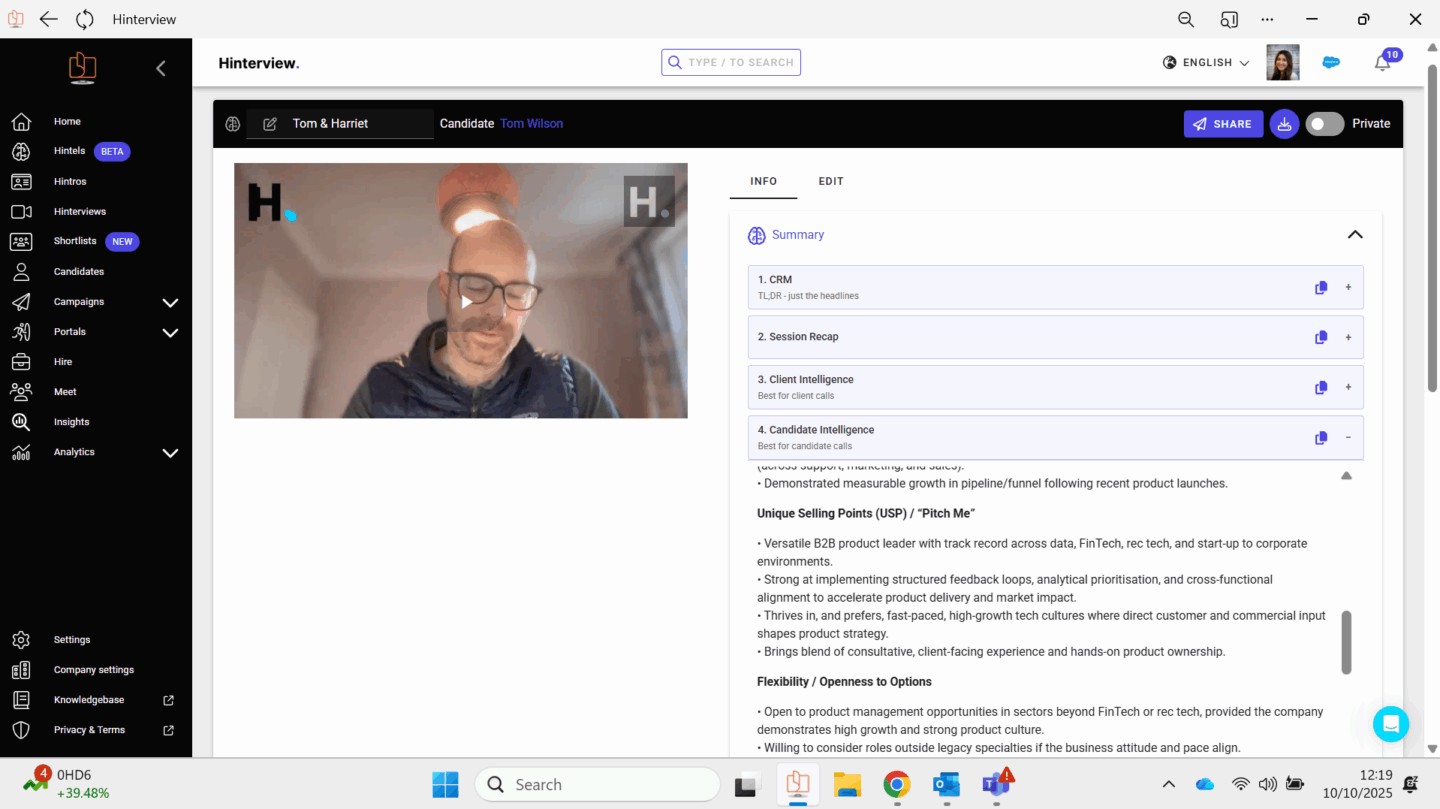Collapse the Summary panel chevron
Viewport: 1440px width, 809px height.
pyautogui.click(x=1355, y=235)
